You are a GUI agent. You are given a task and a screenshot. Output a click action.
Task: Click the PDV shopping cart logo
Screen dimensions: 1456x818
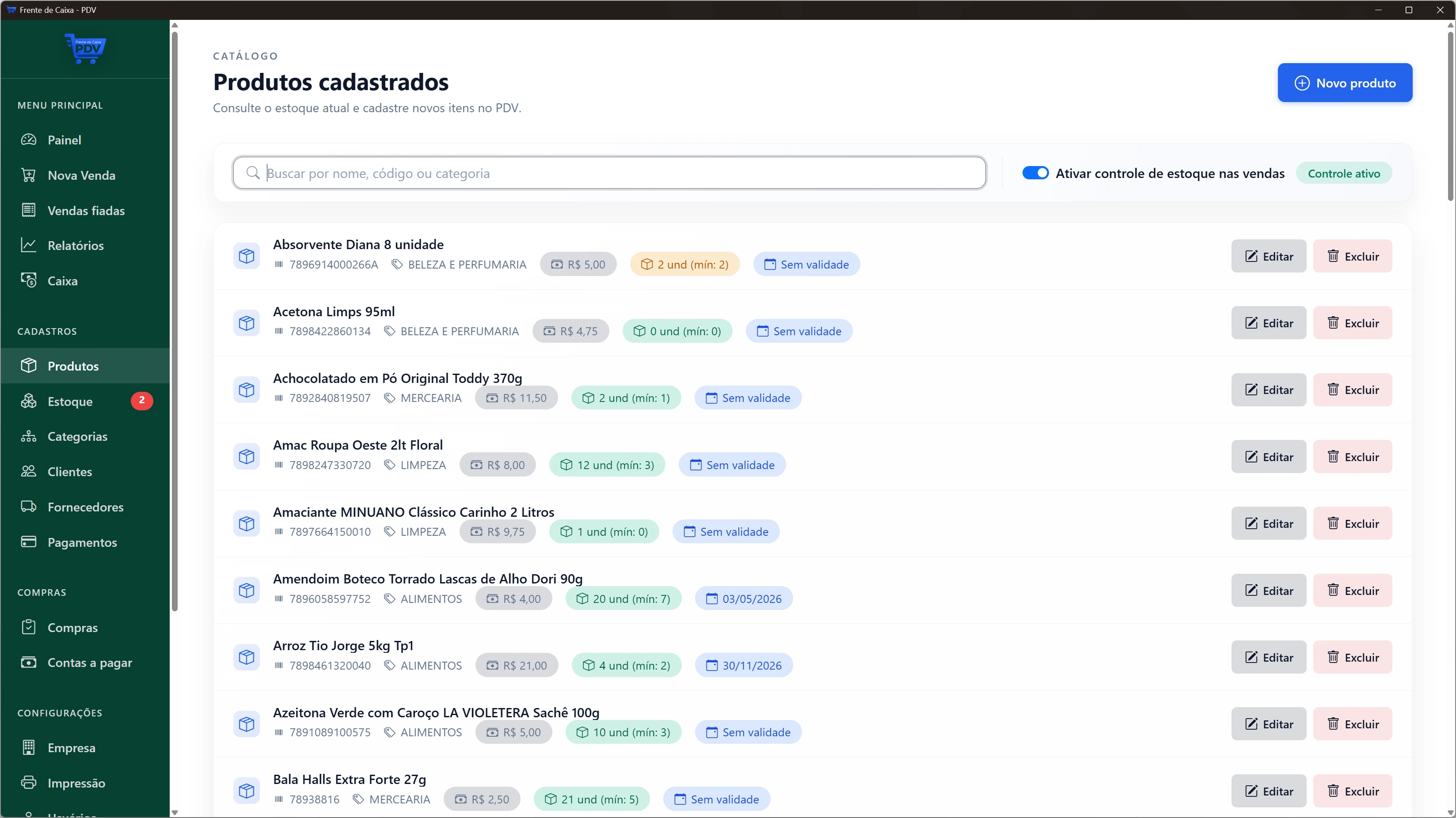85,49
